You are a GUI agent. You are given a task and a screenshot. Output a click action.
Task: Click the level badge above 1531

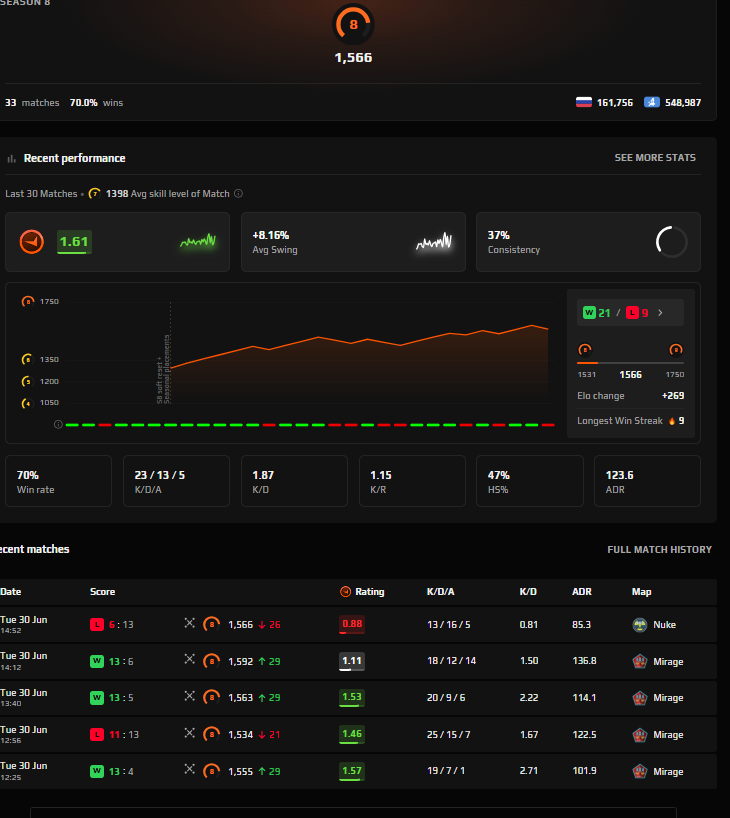tap(585, 350)
